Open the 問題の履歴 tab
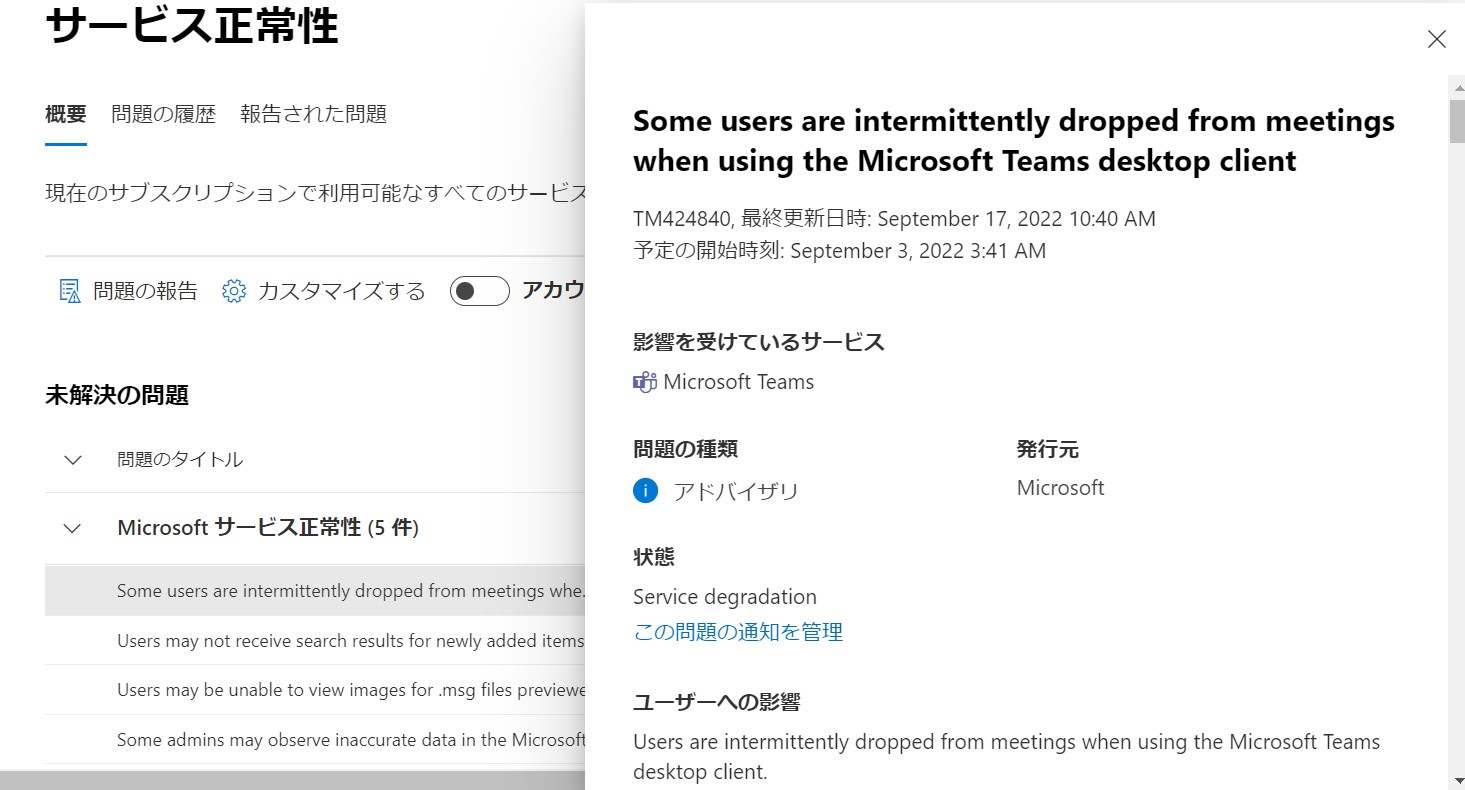The height and width of the screenshot is (790, 1465). click(x=163, y=114)
